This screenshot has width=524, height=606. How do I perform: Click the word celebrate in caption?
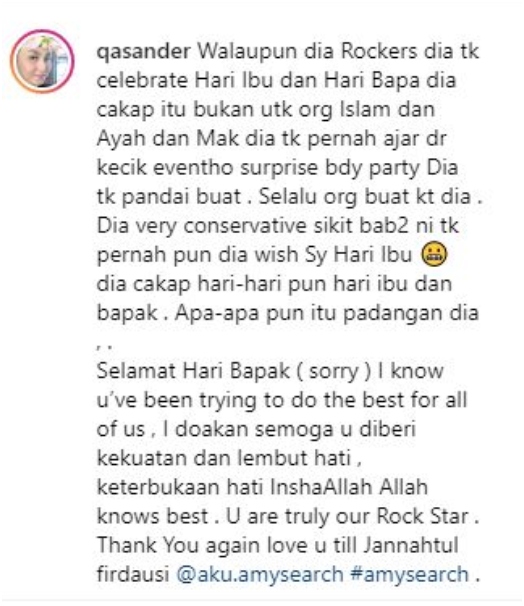click(142, 80)
